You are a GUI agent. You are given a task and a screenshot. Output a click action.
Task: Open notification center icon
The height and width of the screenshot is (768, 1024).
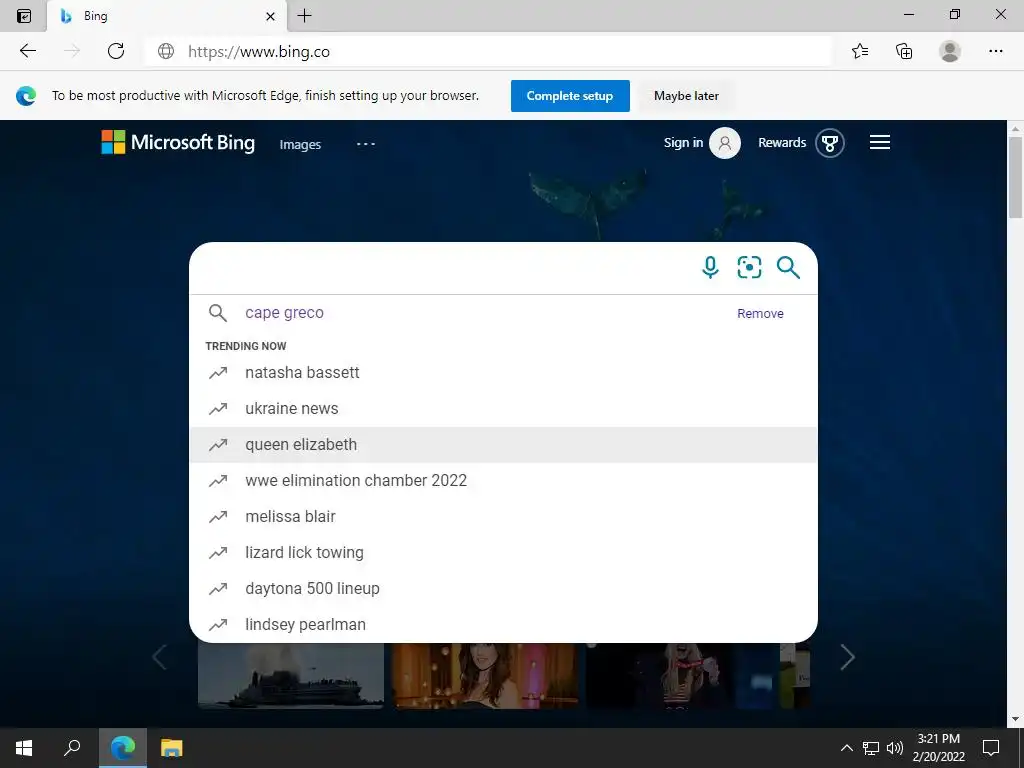click(991, 748)
